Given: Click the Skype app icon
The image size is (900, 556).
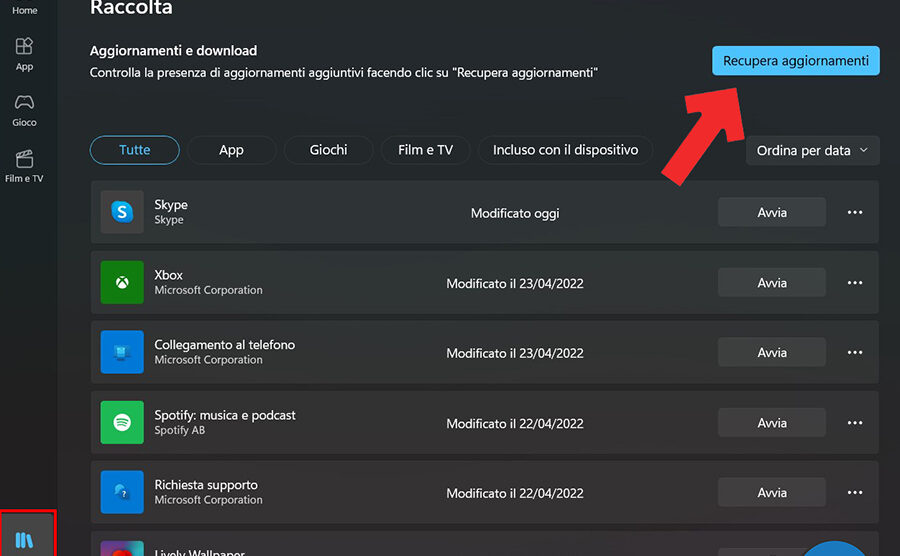Looking at the screenshot, I should click(x=122, y=212).
